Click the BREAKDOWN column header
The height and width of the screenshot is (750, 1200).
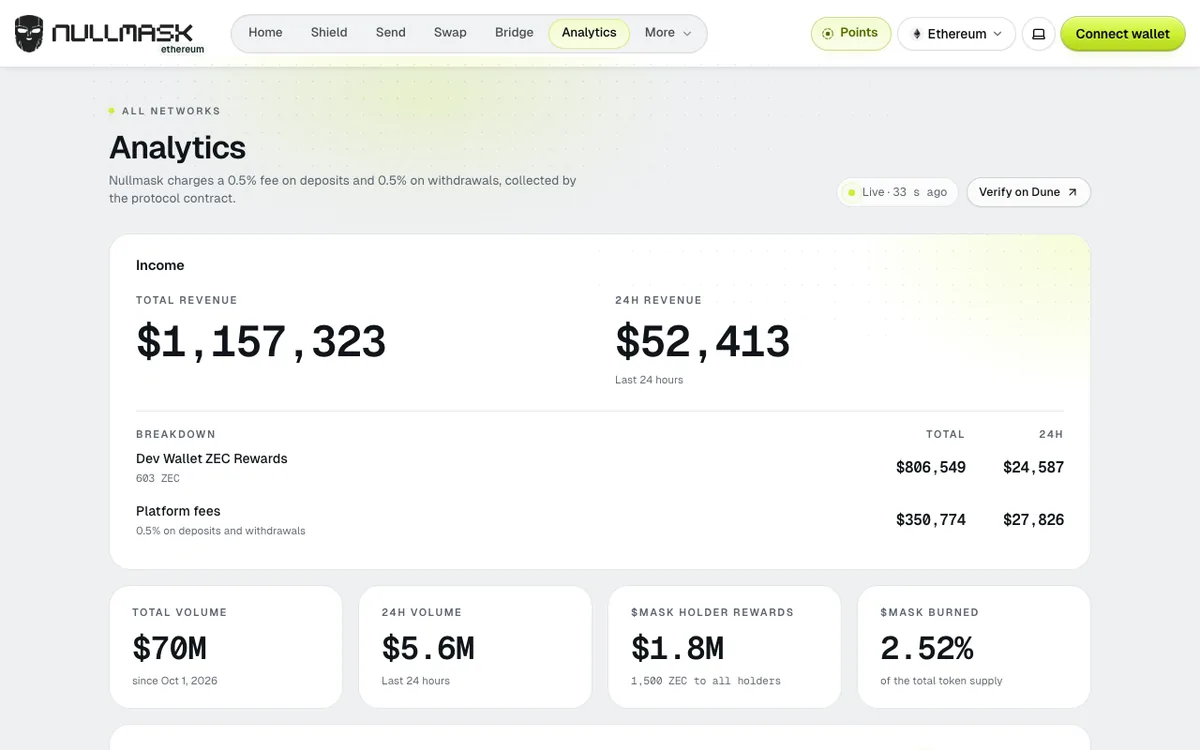176,434
